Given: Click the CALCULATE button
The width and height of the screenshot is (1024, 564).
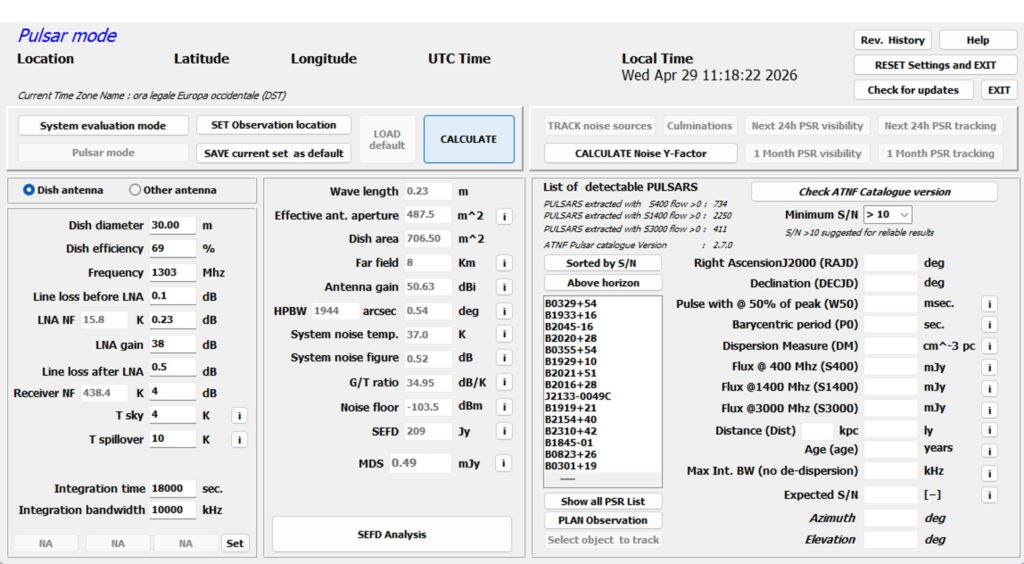Looking at the screenshot, I should (x=469, y=139).
